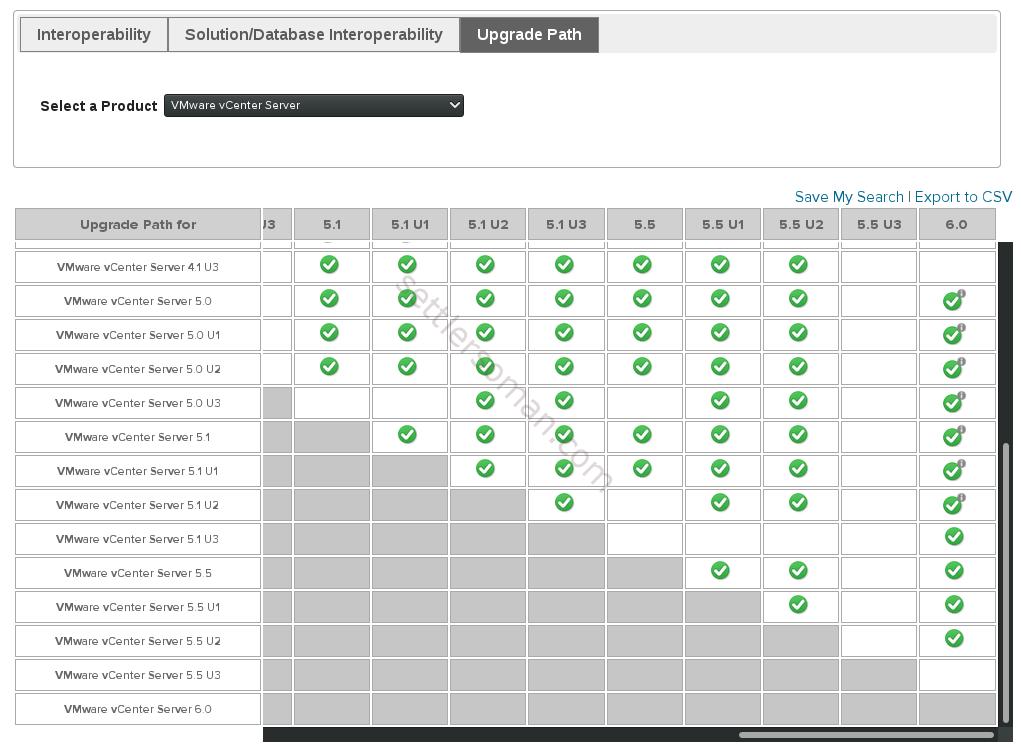Screen dimensions: 1021x752
Task: Select the Upgrade Path tab
Action: click(529, 35)
